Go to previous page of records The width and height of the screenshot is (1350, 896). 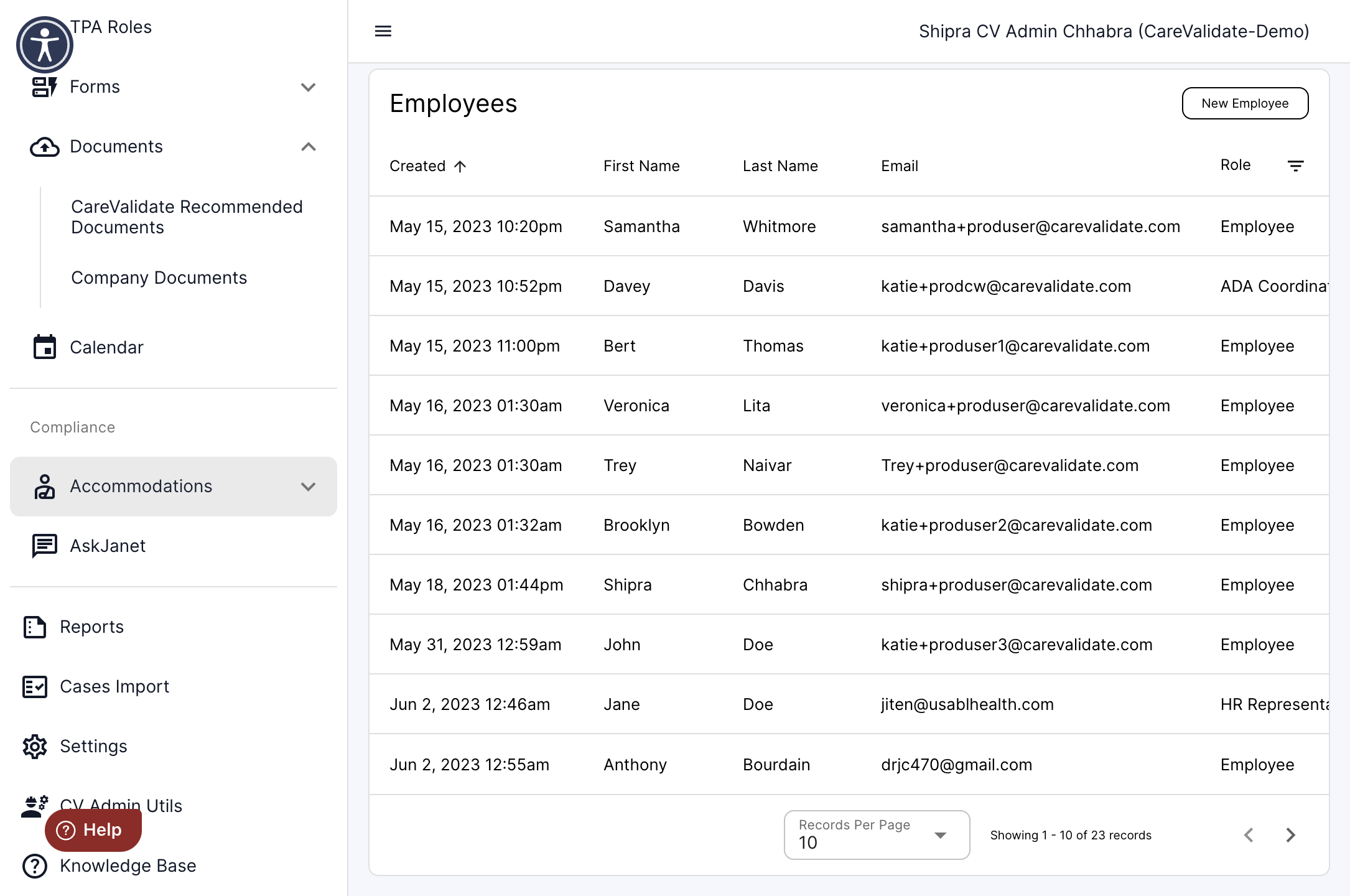[x=1249, y=835]
